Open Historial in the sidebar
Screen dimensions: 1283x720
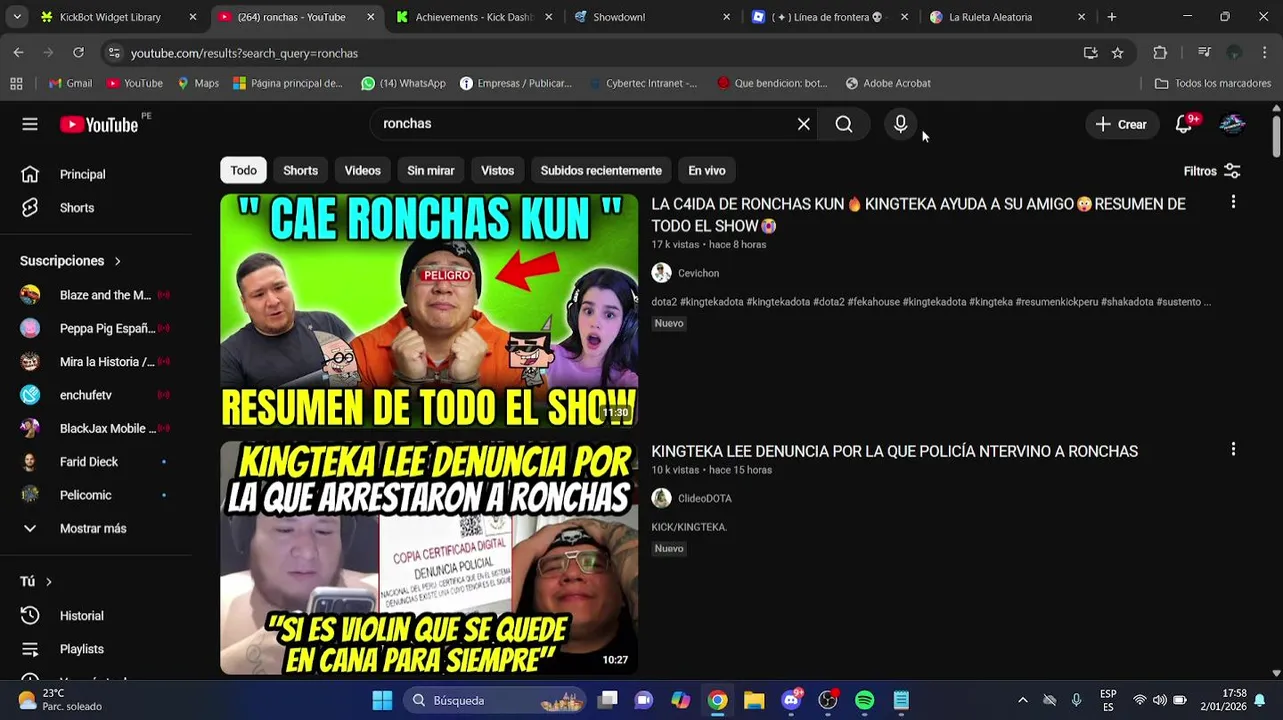95,616
